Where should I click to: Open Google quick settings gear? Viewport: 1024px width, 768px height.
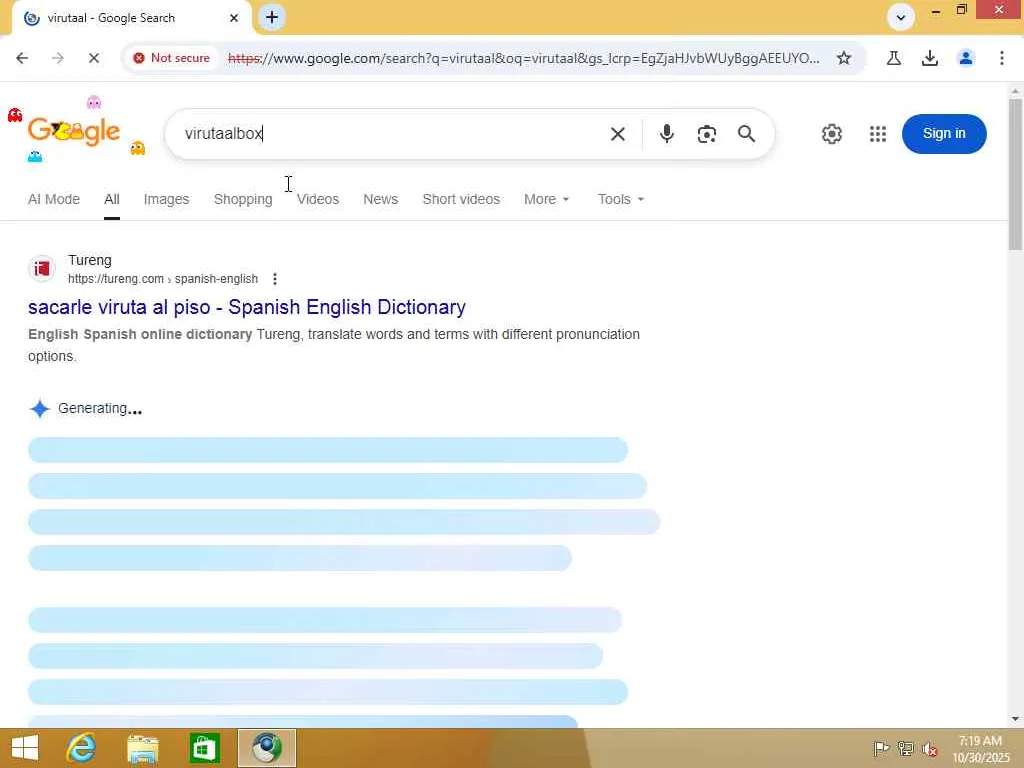click(831, 134)
